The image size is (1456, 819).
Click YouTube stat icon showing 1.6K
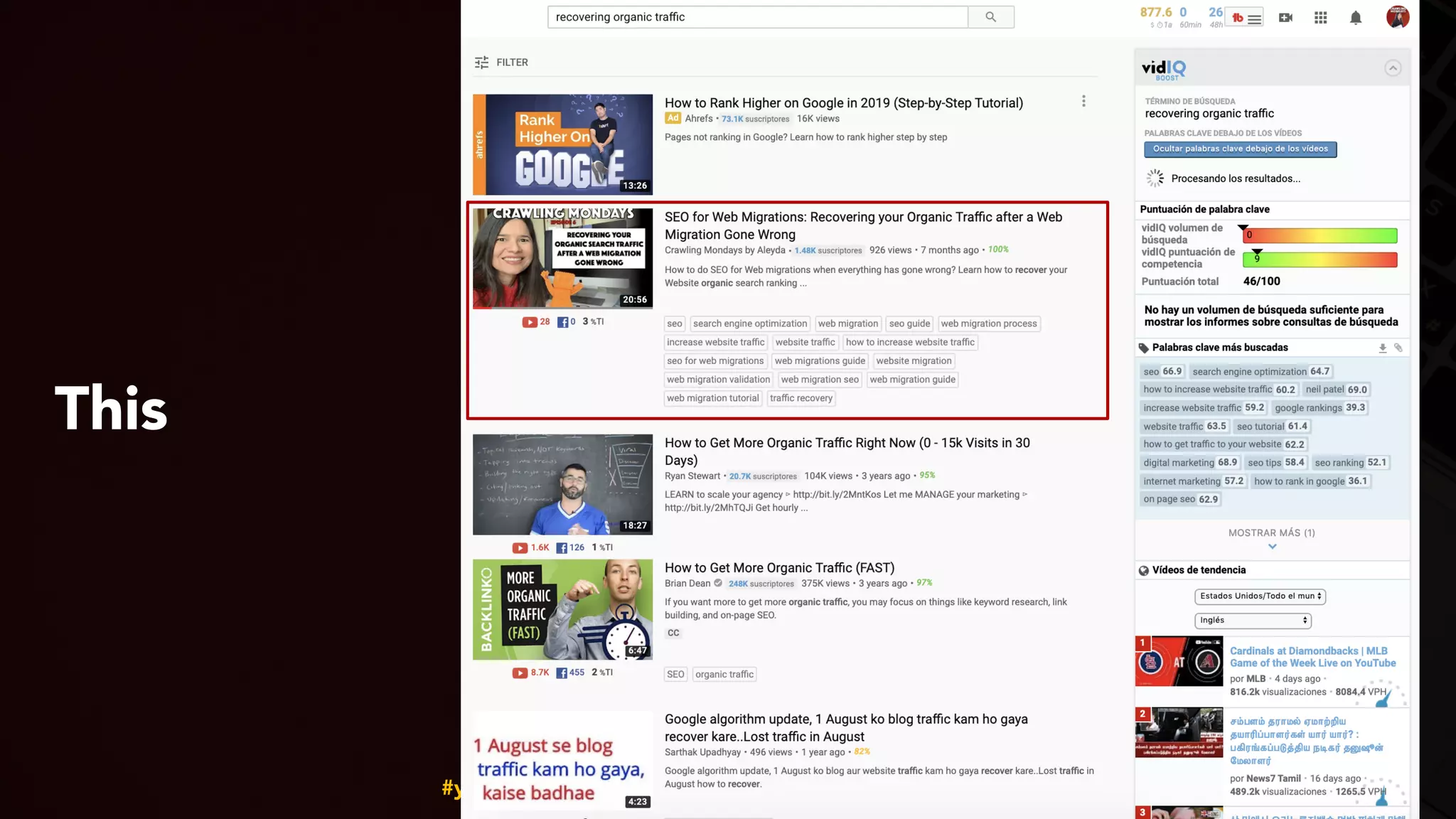pos(520,548)
